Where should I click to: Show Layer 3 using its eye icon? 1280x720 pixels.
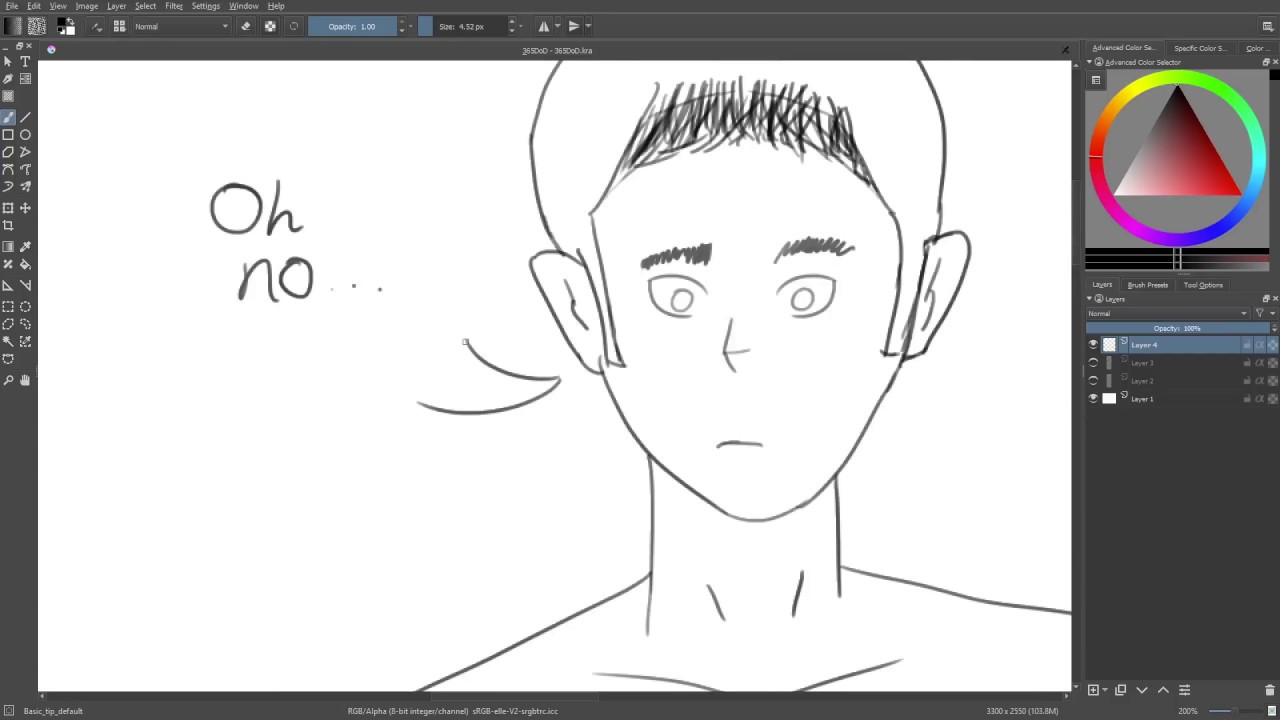[x=1093, y=363]
